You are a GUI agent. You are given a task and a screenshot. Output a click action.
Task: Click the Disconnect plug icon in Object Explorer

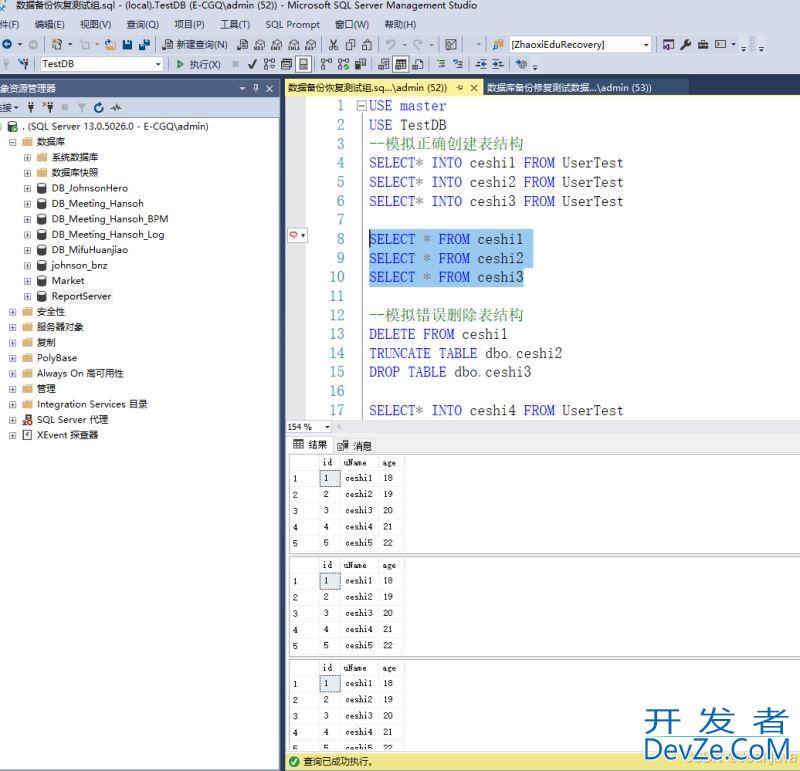coord(48,108)
